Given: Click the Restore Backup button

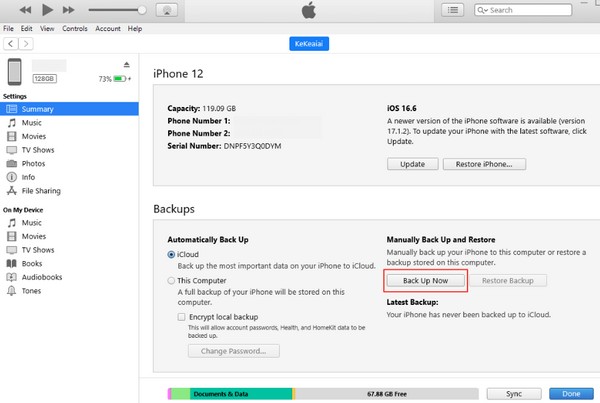Looking at the screenshot, I should [508, 281].
